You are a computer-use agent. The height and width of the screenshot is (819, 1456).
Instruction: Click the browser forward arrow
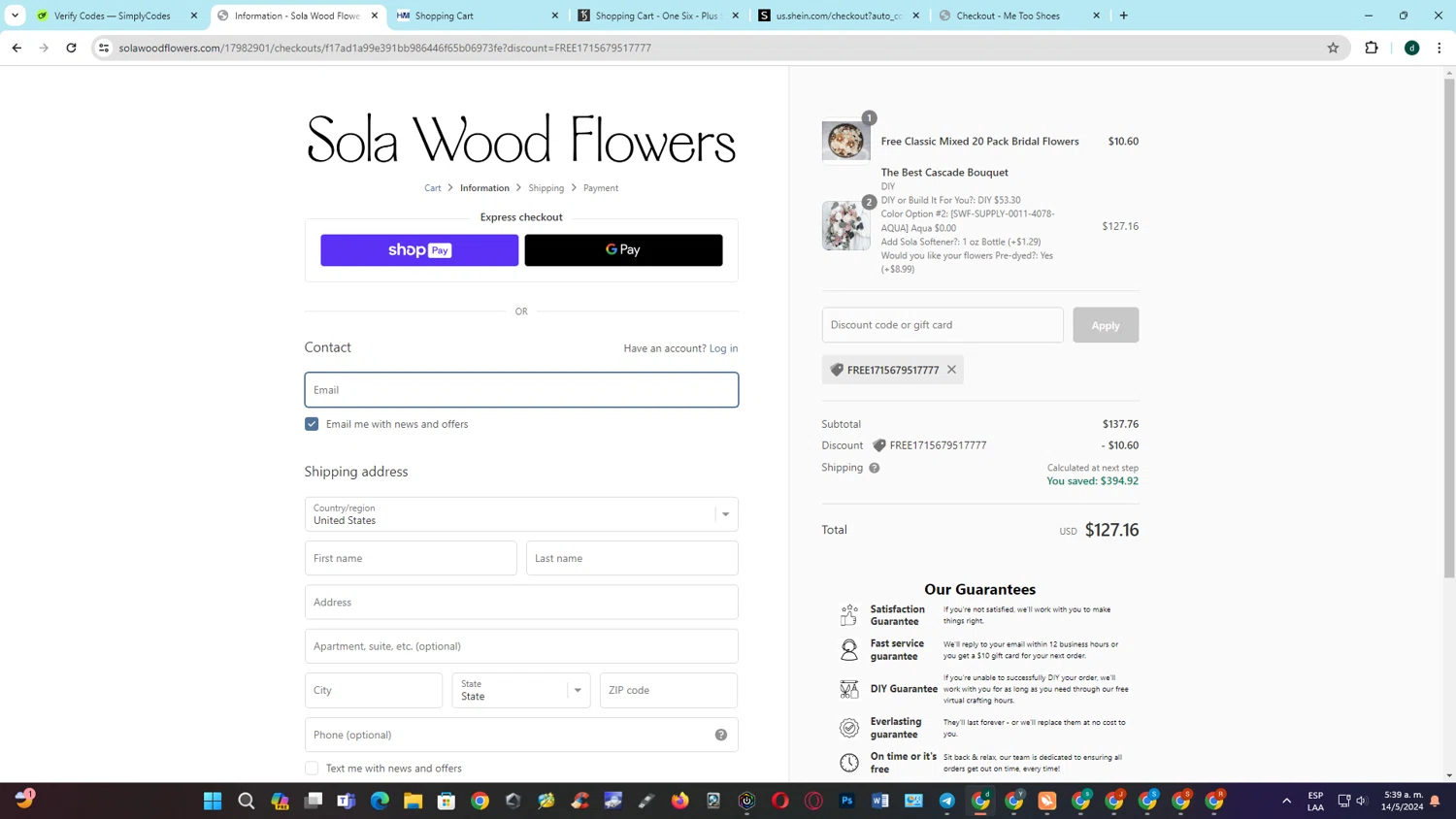[x=44, y=48]
